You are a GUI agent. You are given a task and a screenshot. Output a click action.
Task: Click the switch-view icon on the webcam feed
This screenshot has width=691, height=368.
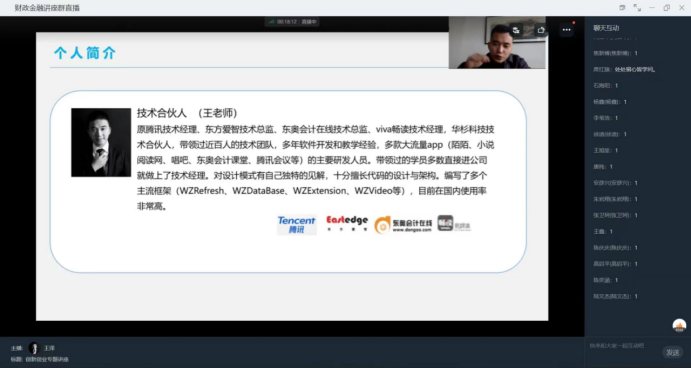pos(516,30)
